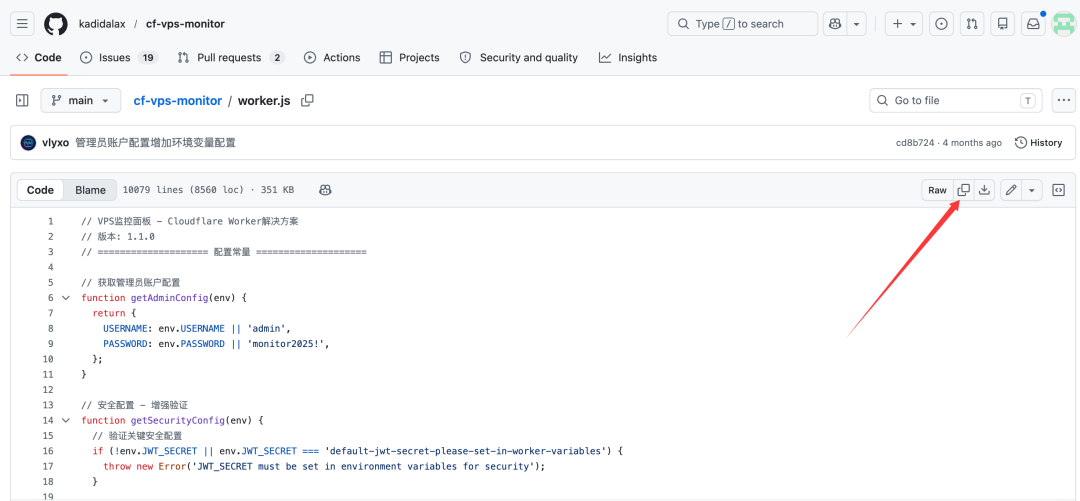
Task: Select the Code view toggle
Action: pos(40,190)
